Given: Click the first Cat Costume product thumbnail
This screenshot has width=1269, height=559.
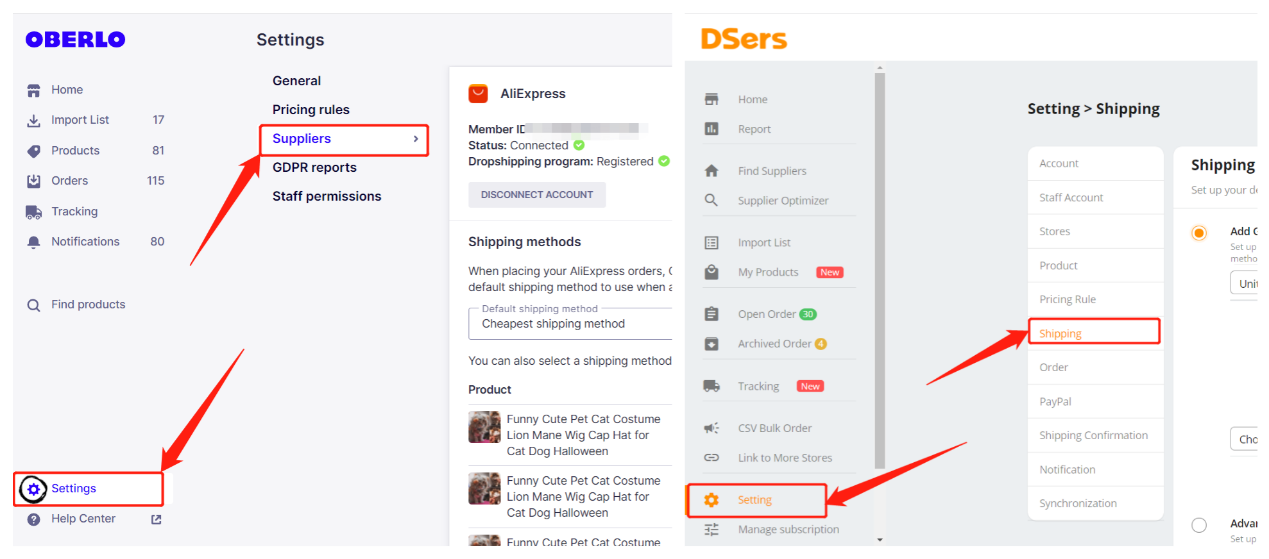Looking at the screenshot, I should 484,427.
